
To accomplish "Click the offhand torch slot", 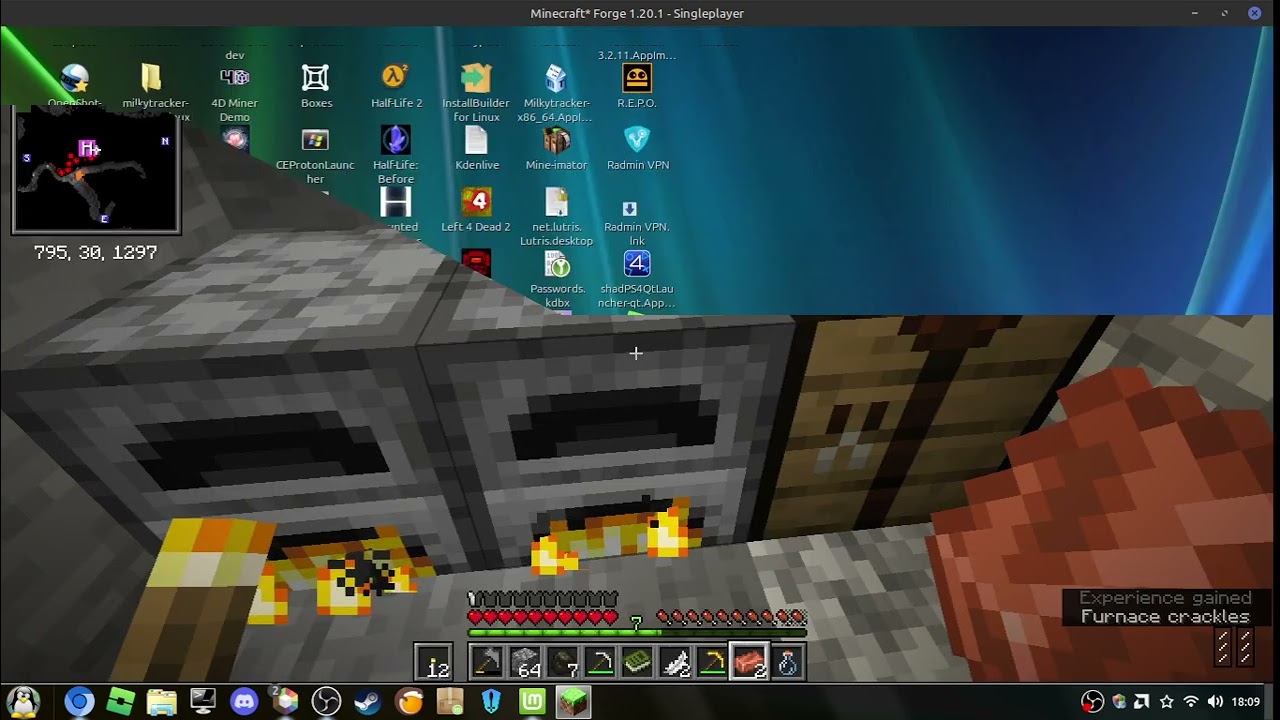I will pos(435,662).
